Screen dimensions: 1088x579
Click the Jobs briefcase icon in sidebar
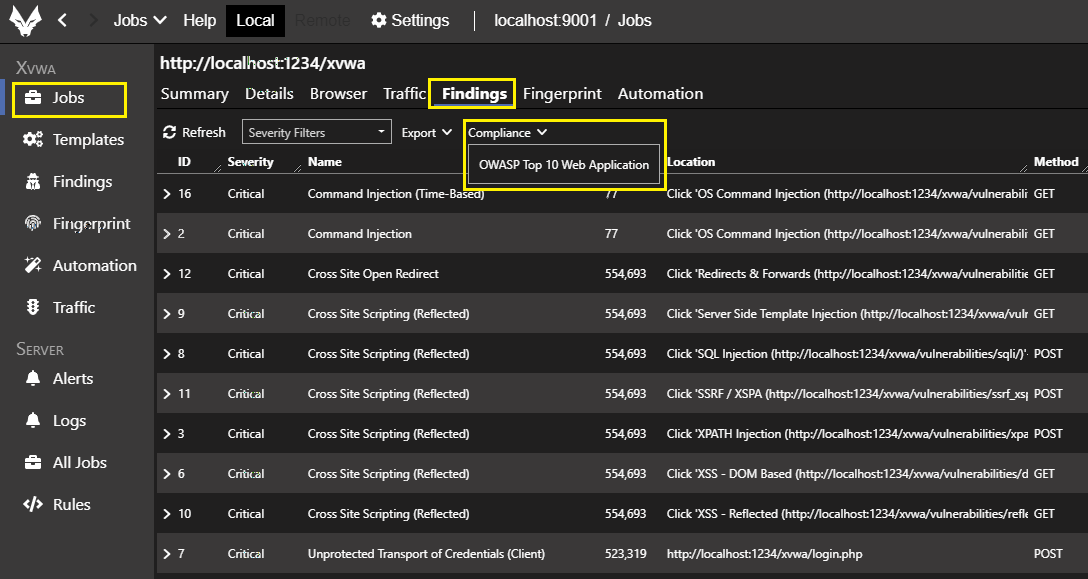pyautogui.click(x=33, y=98)
